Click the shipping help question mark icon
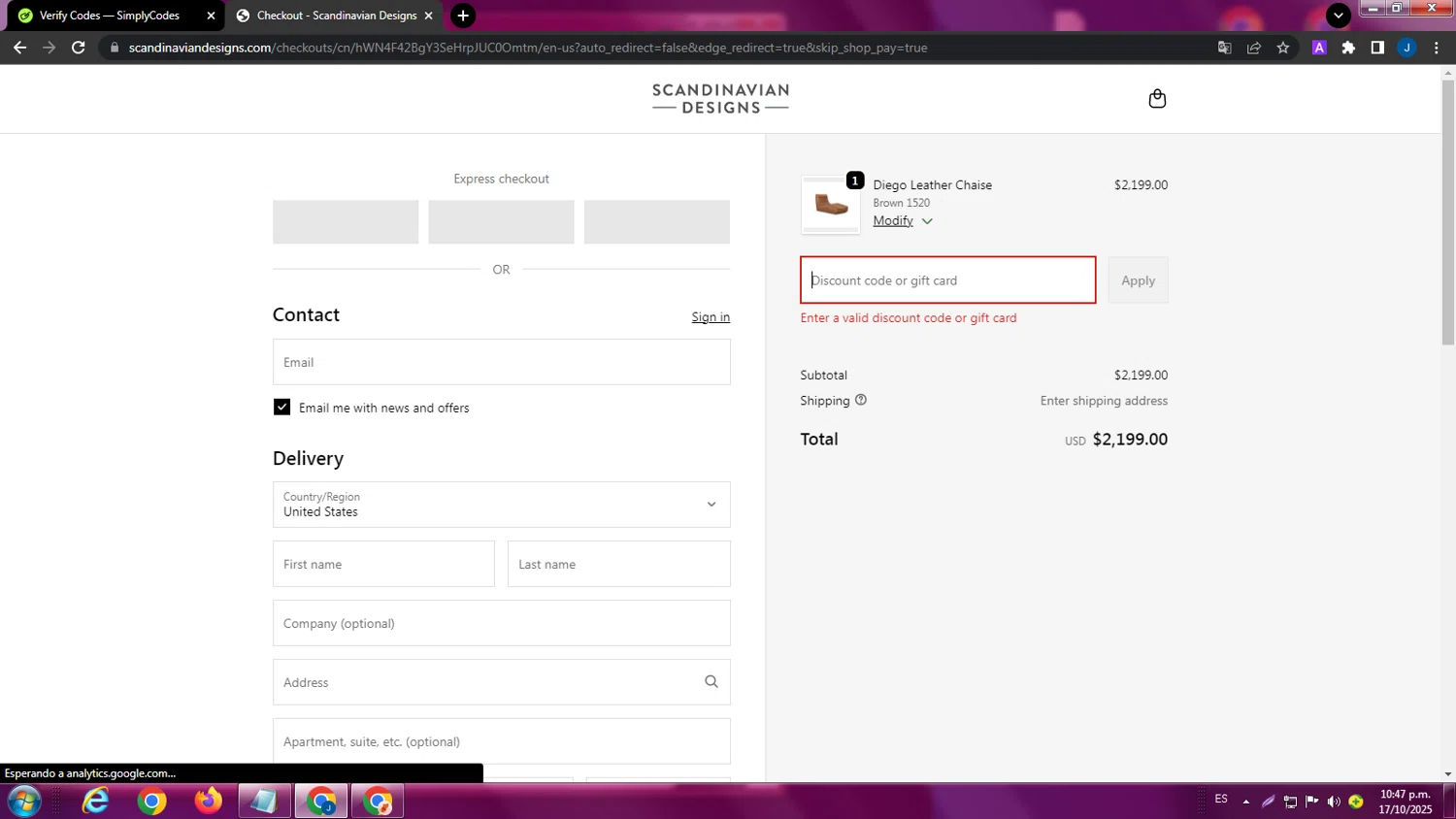 [861, 400]
